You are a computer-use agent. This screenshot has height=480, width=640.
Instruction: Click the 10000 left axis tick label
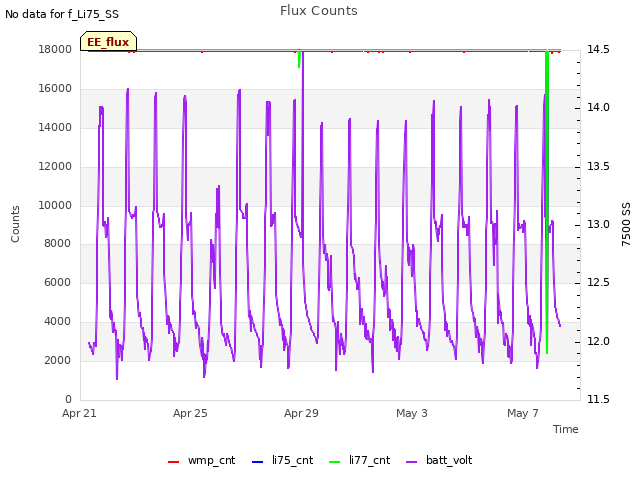point(55,205)
